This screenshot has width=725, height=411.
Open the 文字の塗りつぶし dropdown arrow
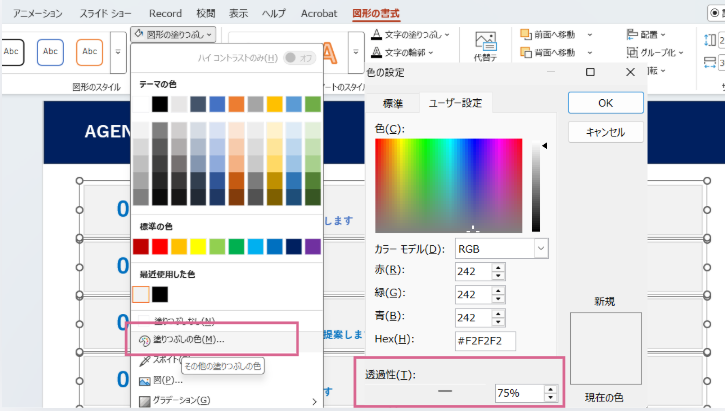(x=447, y=35)
